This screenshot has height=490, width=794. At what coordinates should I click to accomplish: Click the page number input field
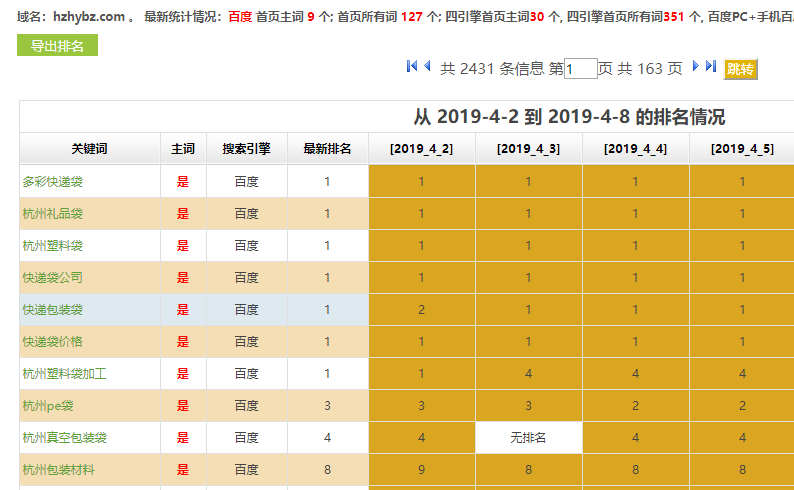pos(581,69)
